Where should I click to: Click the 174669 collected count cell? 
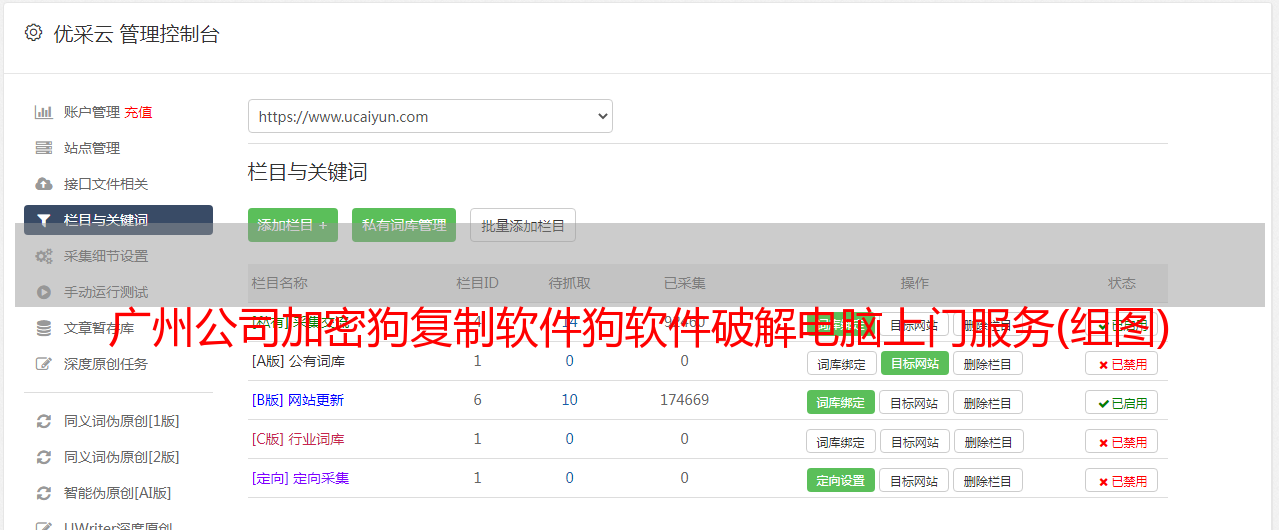click(x=684, y=400)
